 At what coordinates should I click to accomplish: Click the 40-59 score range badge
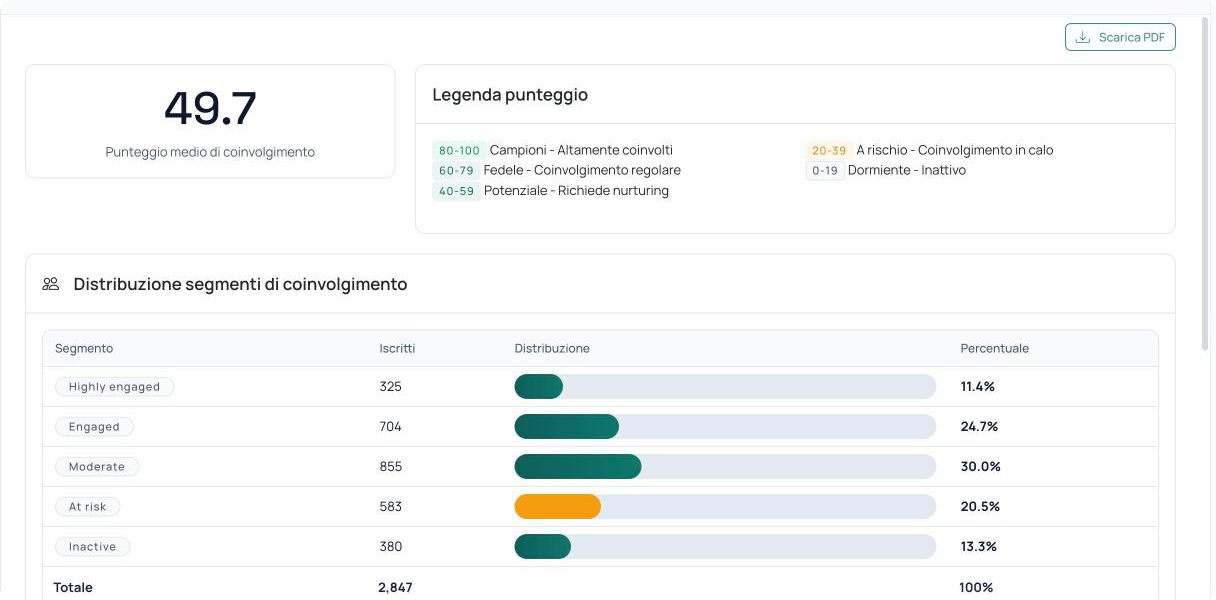(456, 191)
